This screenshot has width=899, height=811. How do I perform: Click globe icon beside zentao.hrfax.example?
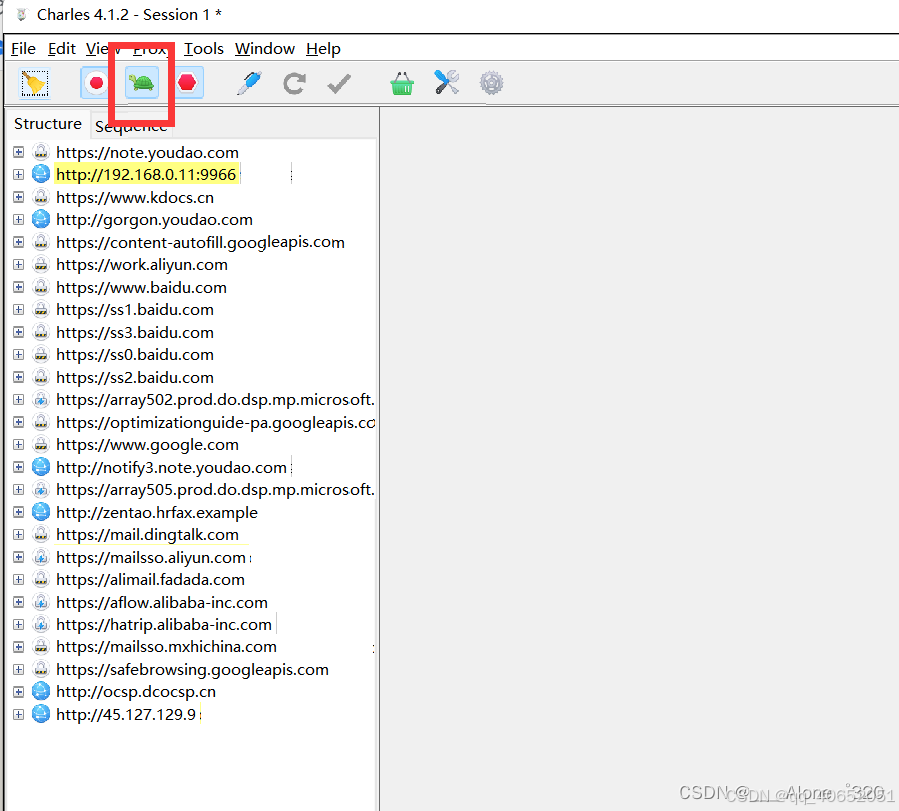click(x=41, y=511)
